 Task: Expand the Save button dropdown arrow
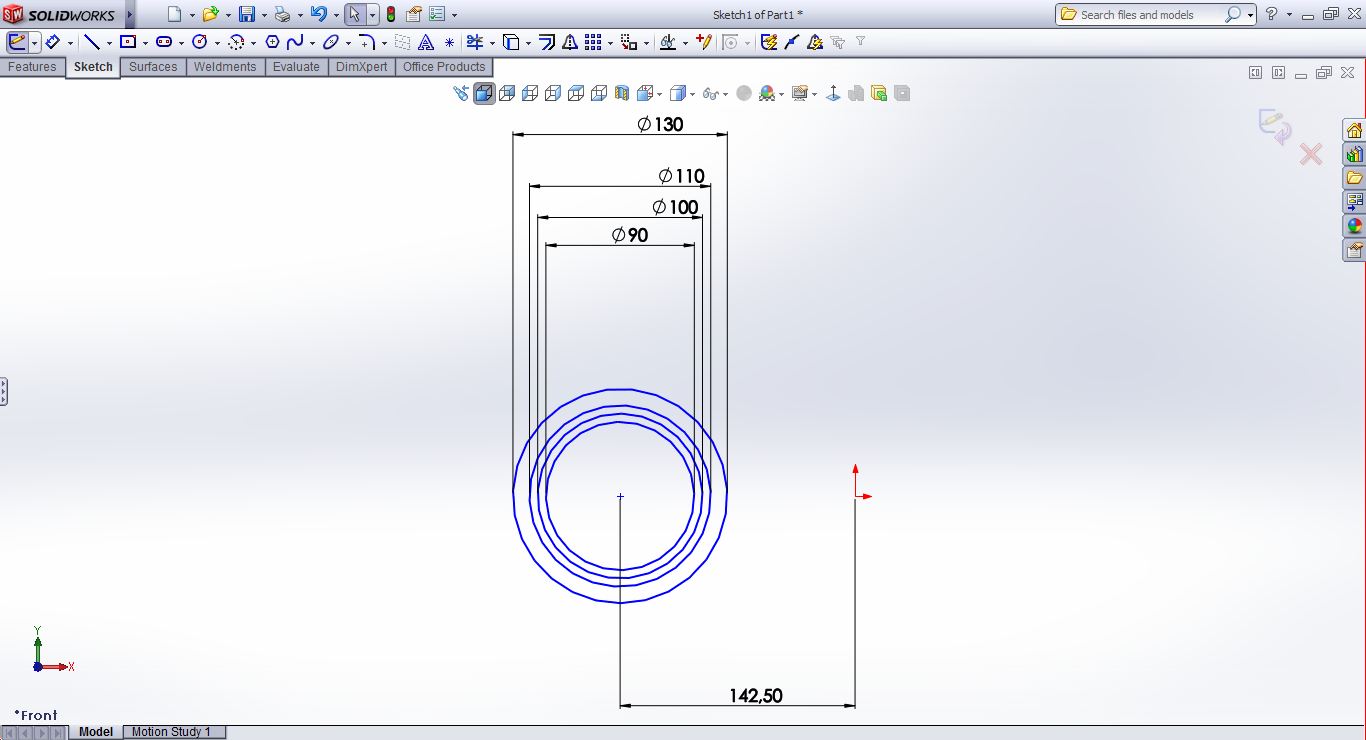tap(264, 15)
